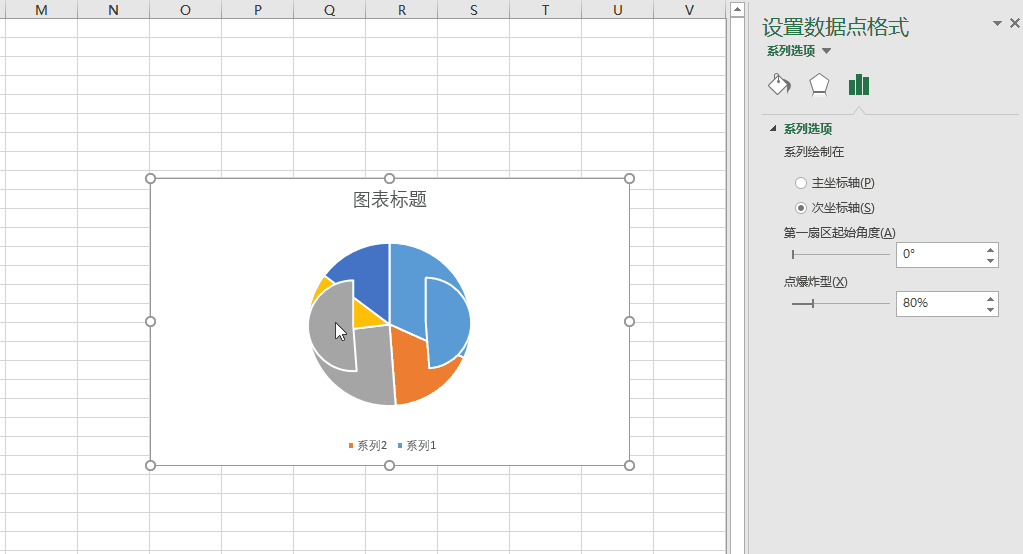Increase the first slice angle with up arrow

[x=990, y=249]
